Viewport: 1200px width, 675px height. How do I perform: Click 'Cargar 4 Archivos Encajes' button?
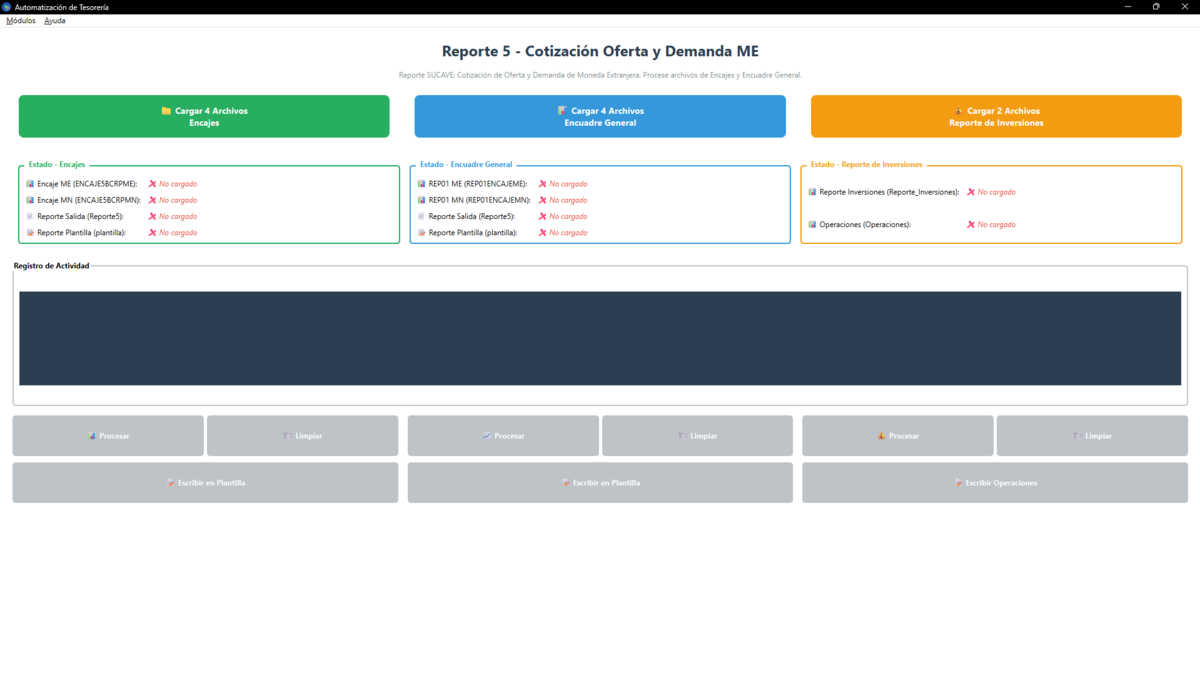[x=203, y=116]
